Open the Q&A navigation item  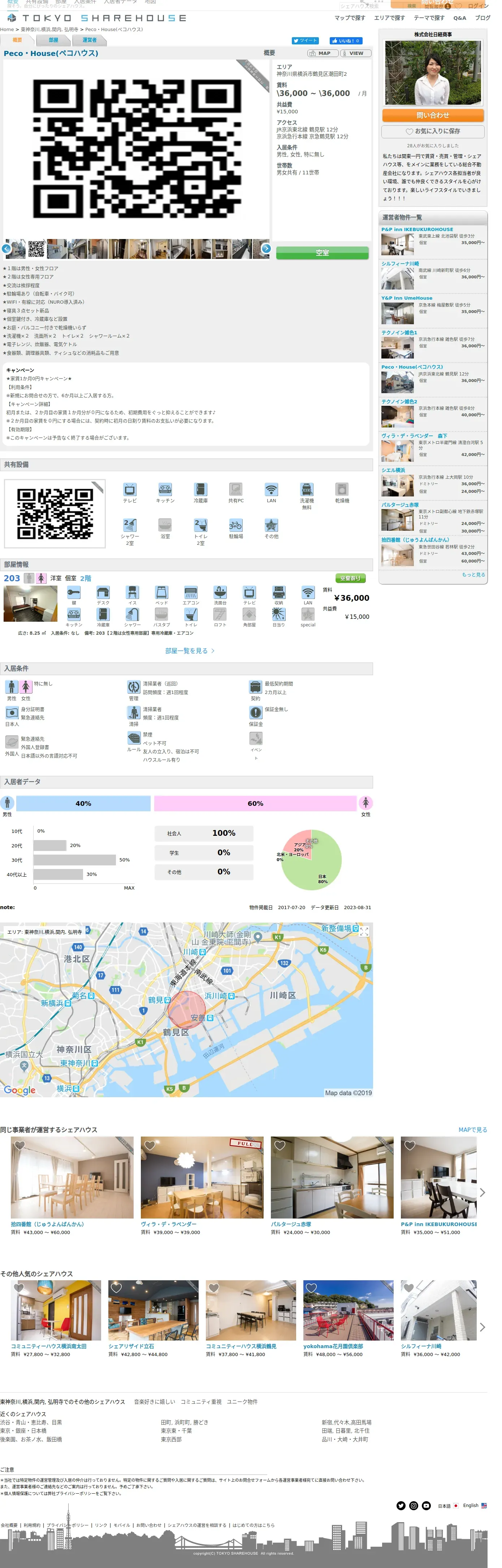pyautogui.click(x=460, y=18)
